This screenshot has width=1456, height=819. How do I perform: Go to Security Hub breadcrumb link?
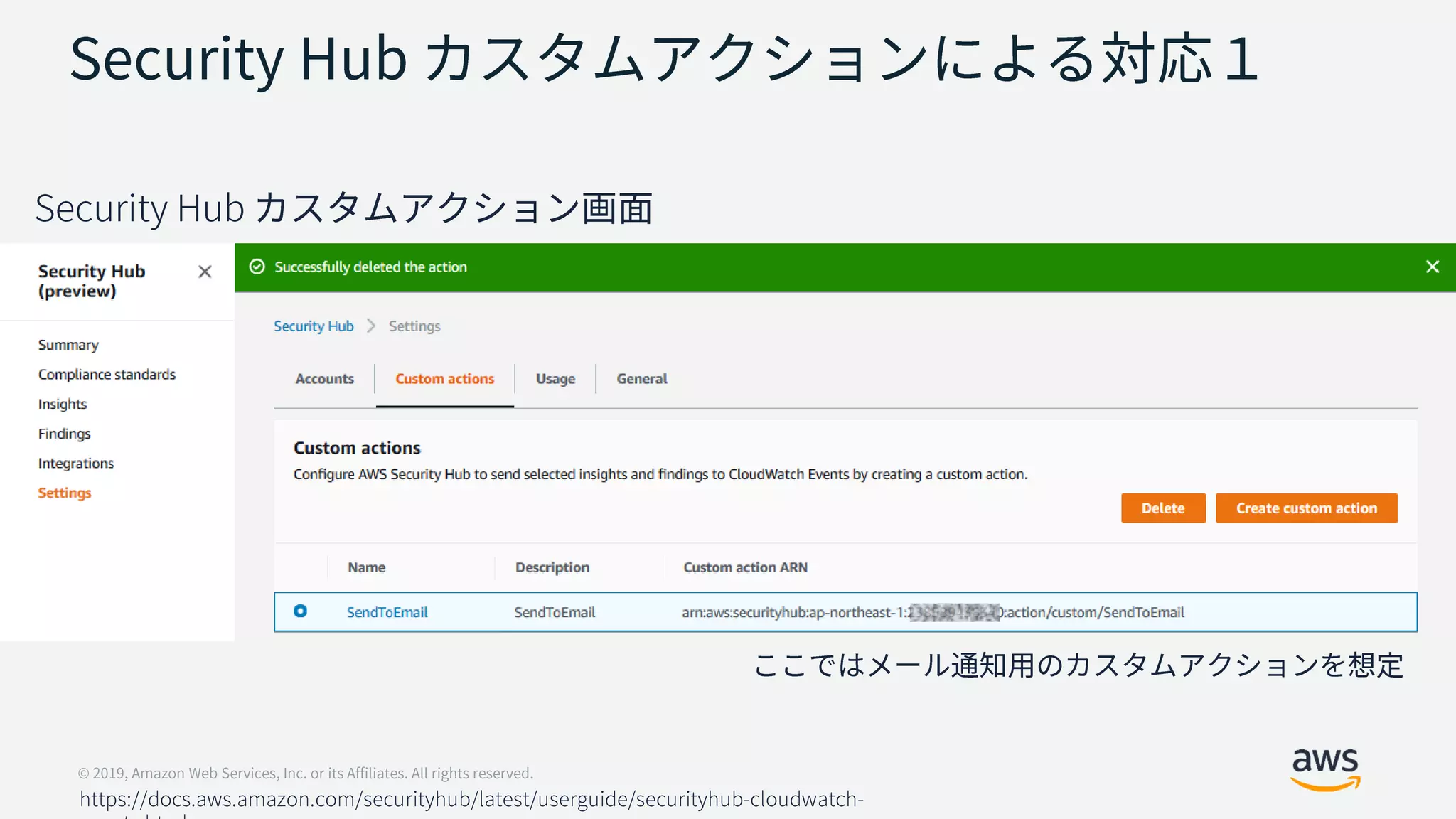point(314,326)
